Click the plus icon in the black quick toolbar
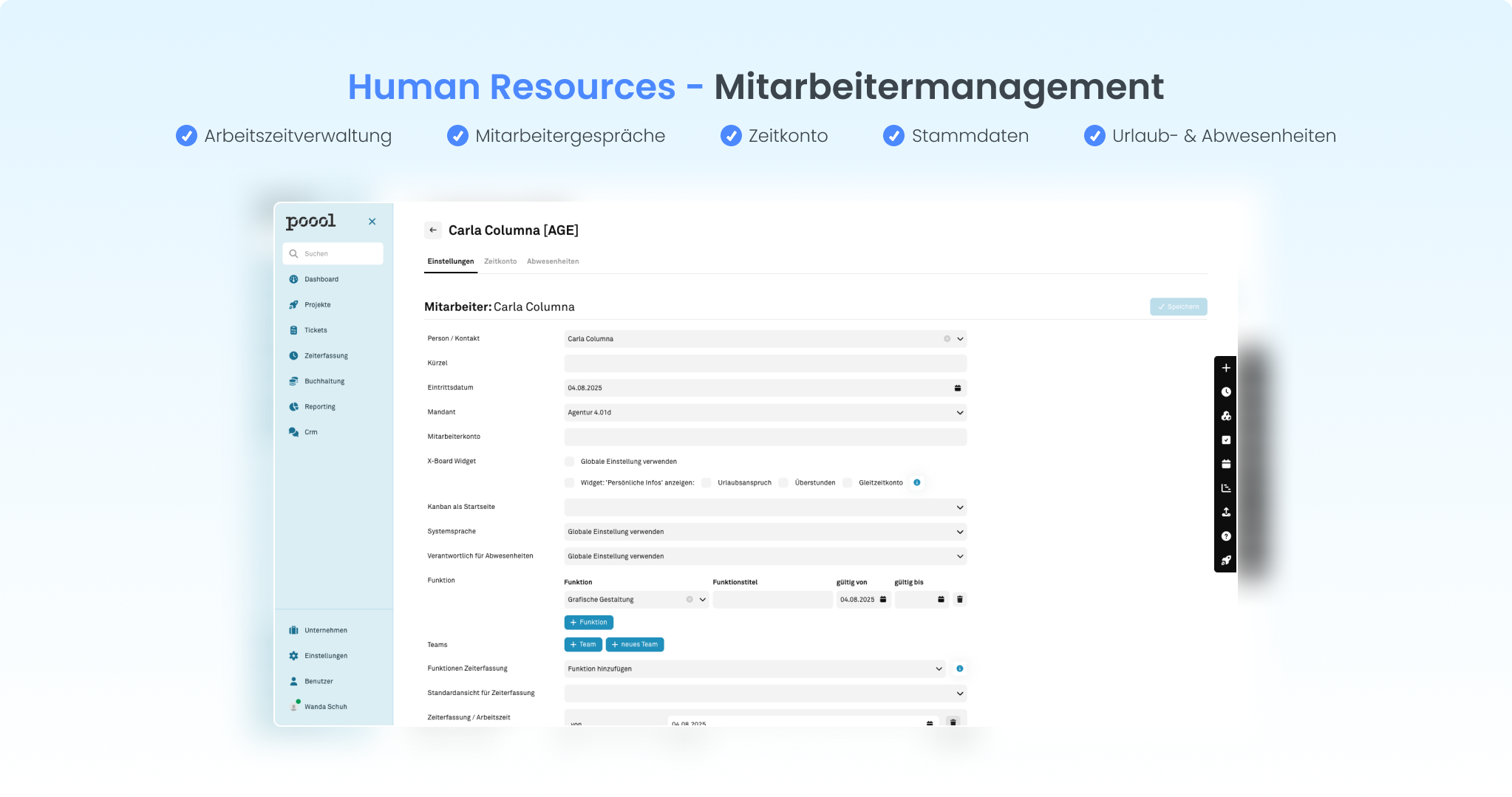1512x797 pixels. [1226, 368]
